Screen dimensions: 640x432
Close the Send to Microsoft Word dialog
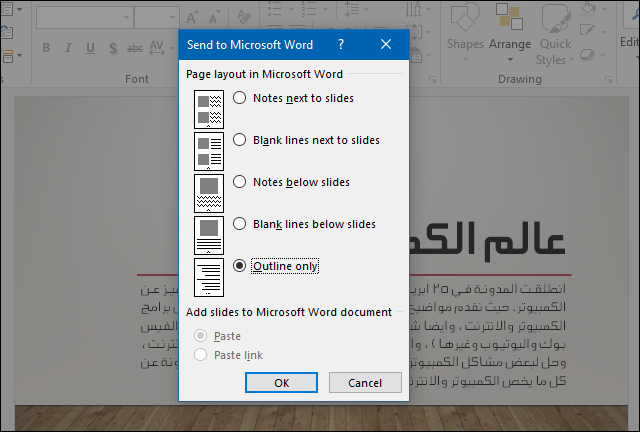pyautogui.click(x=386, y=45)
